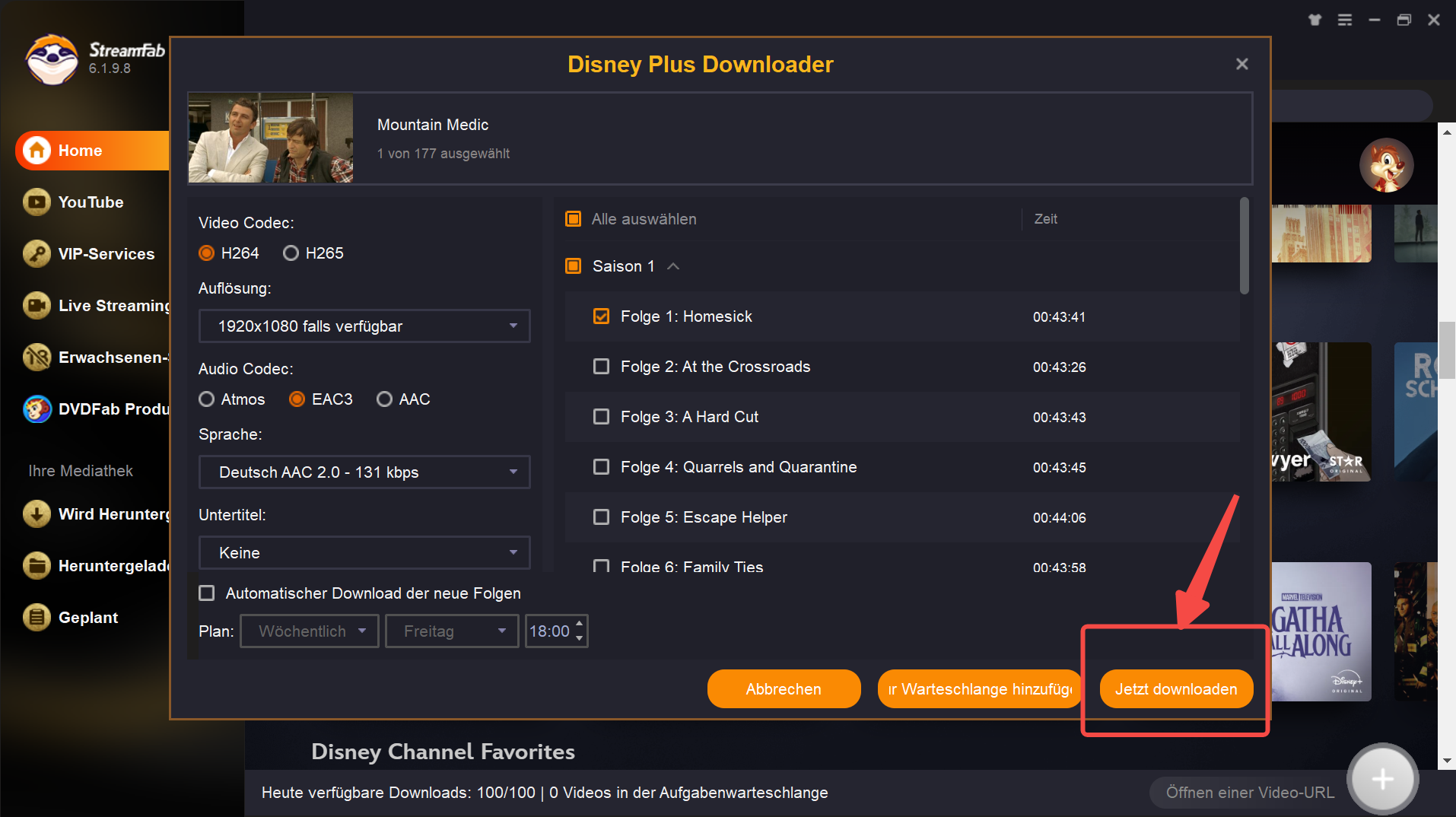Click the Home house icon
This screenshot has height=817, width=1456.
(37, 151)
